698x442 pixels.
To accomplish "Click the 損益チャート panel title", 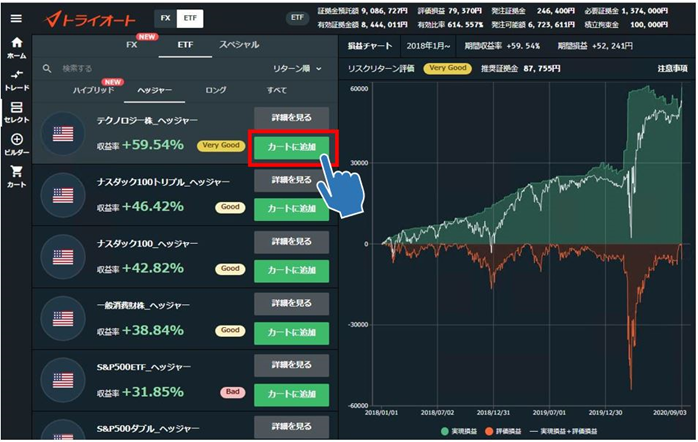I will (x=370, y=46).
